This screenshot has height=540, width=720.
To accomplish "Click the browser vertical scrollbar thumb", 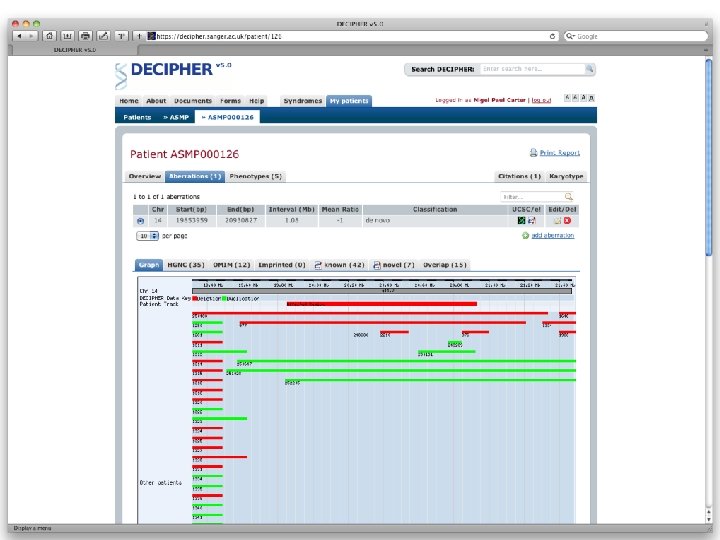I will coord(709,156).
